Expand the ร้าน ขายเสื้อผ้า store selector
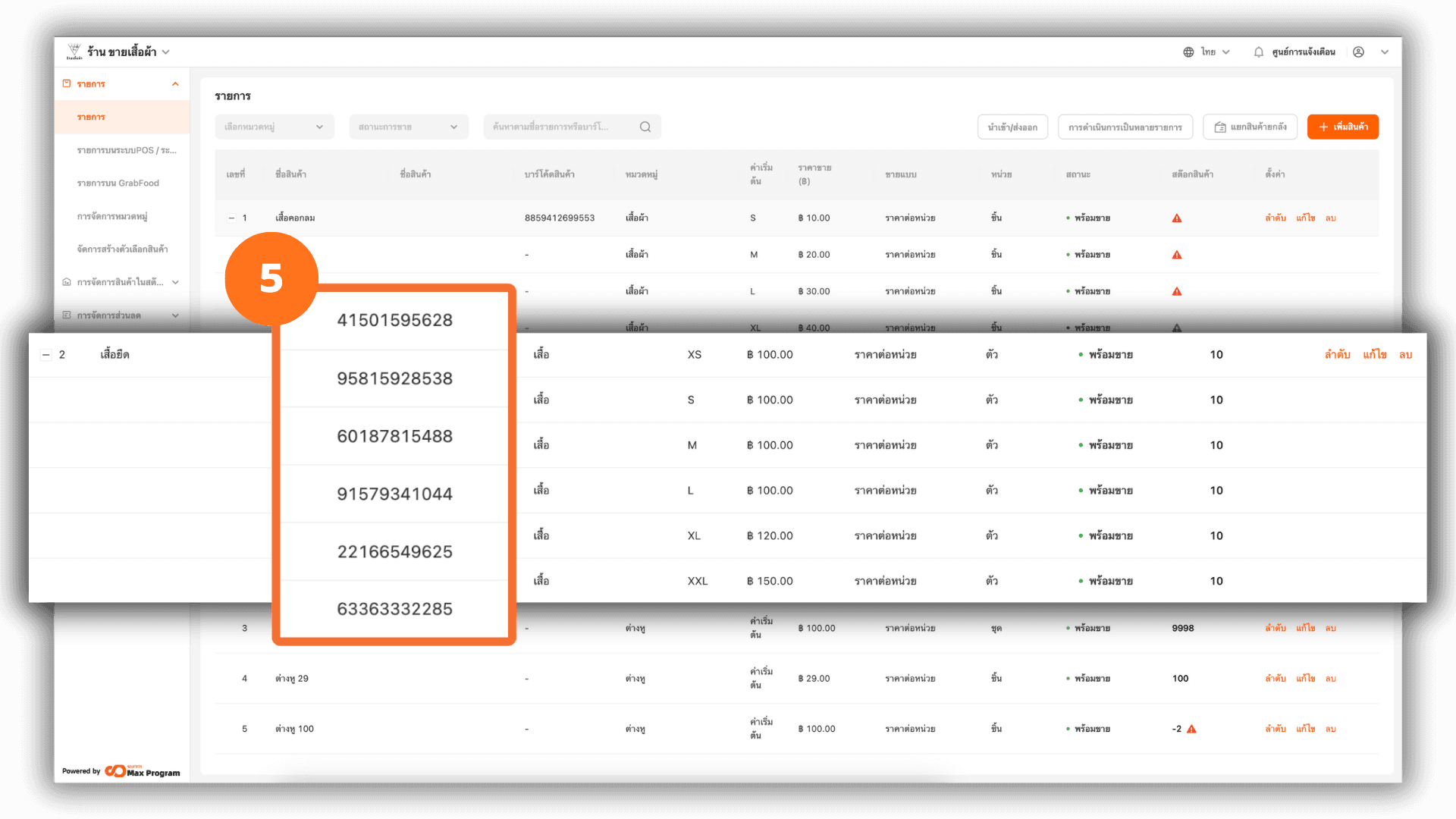This screenshot has height=819, width=1456. [x=166, y=52]
